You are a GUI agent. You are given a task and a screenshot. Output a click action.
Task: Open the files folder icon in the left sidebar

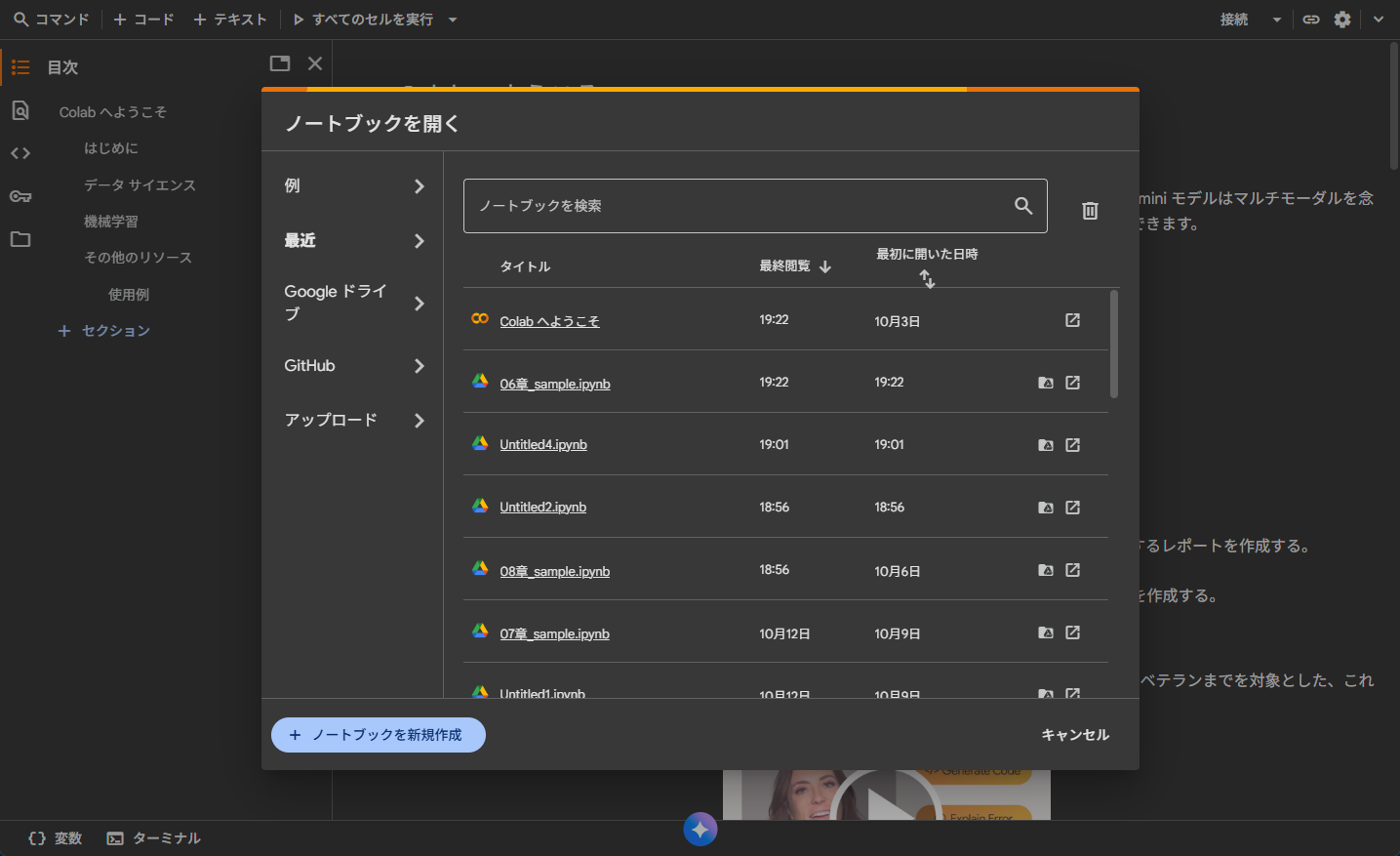pos(20,239)
